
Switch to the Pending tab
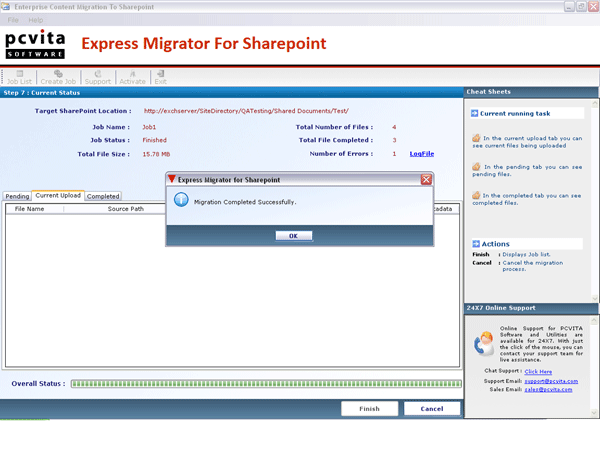pyautogui.click(x=17, y=197)
